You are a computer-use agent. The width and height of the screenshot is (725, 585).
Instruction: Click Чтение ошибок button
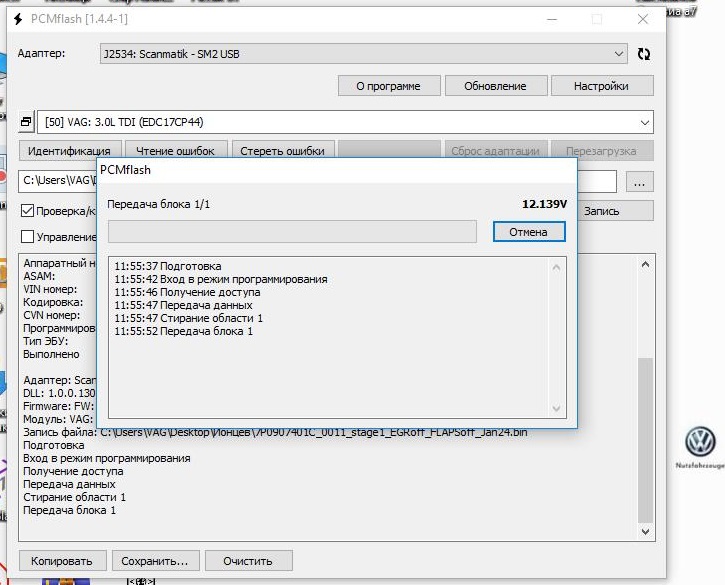coord(176,150)
